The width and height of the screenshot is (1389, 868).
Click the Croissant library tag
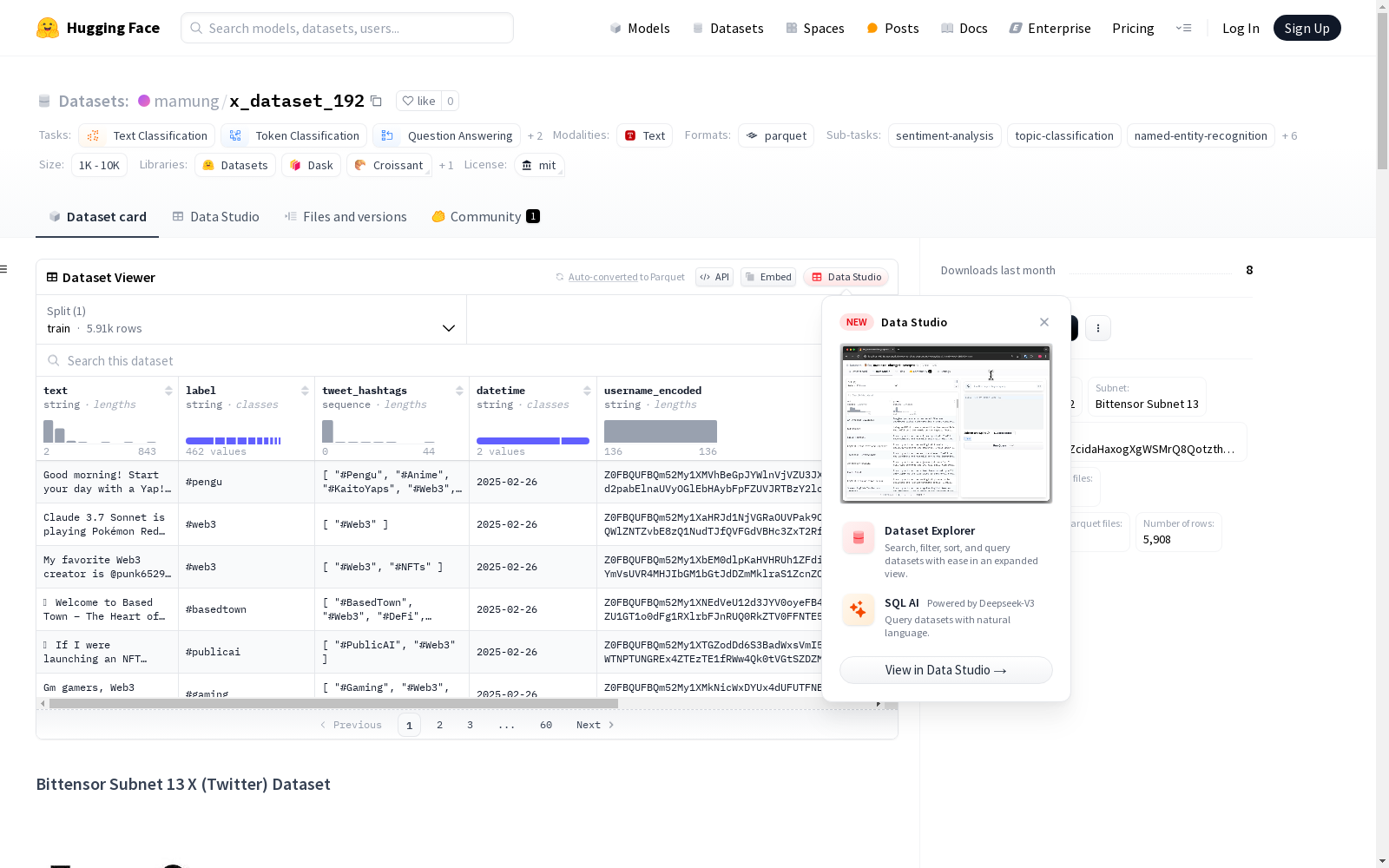pos(389,165)
